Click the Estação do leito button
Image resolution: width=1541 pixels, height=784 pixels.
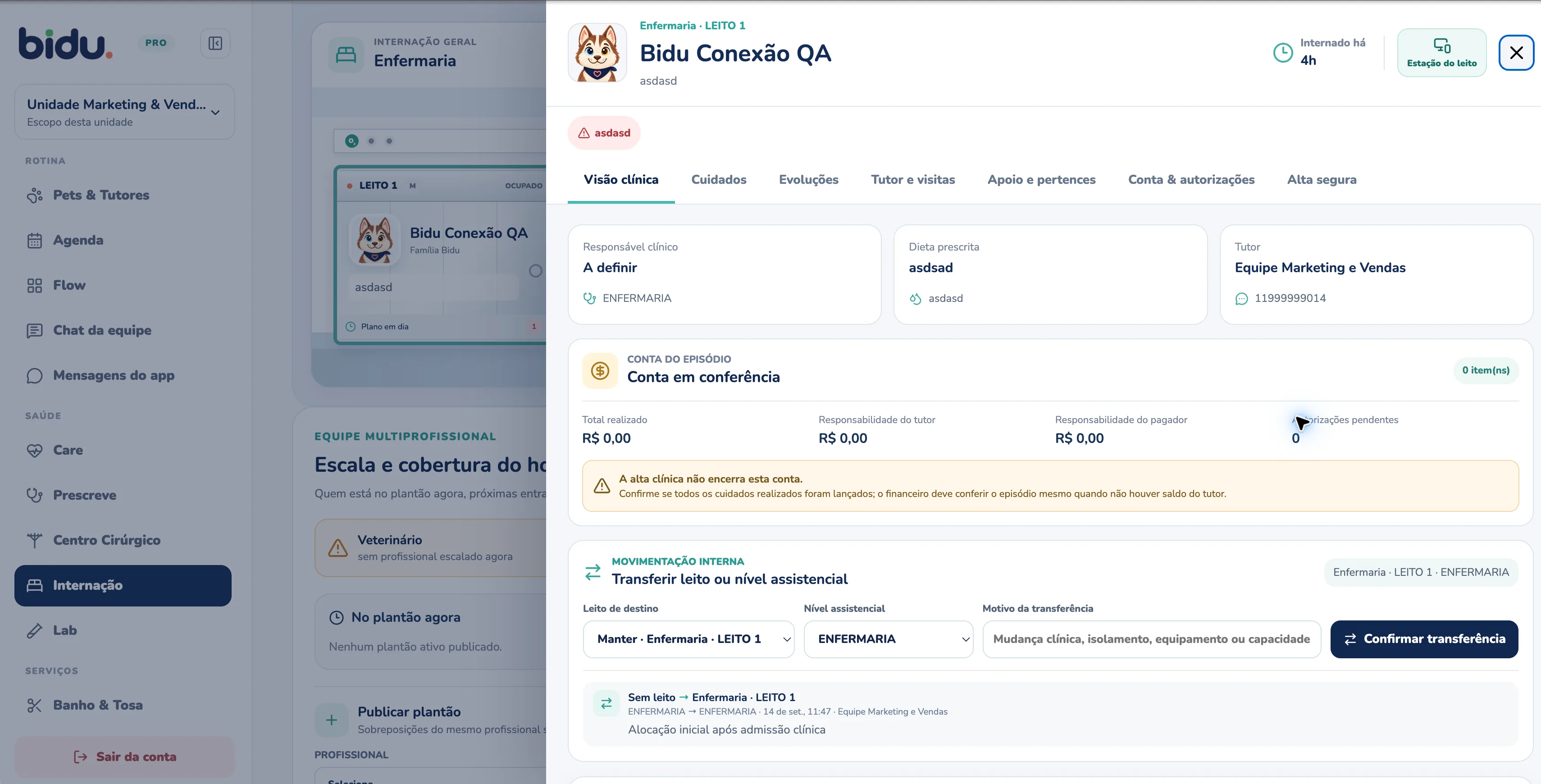1442,53
